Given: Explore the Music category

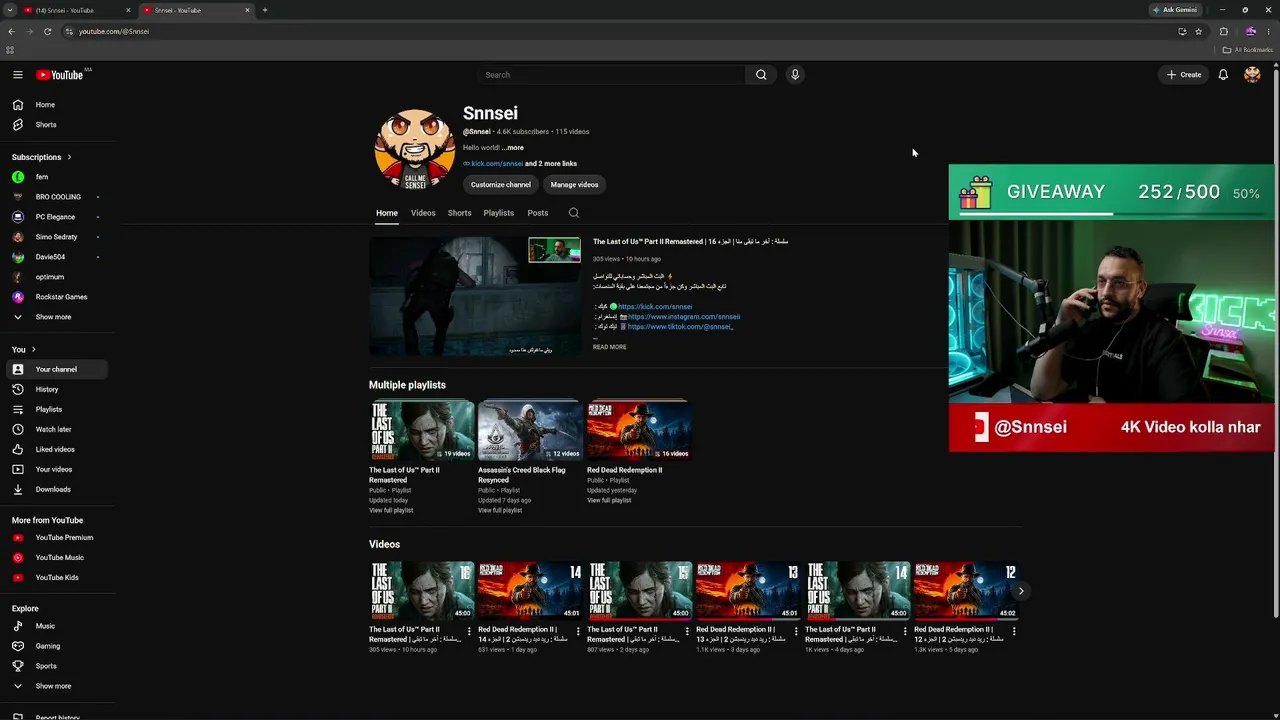Looking at the screenshot, I should [56, 626].
